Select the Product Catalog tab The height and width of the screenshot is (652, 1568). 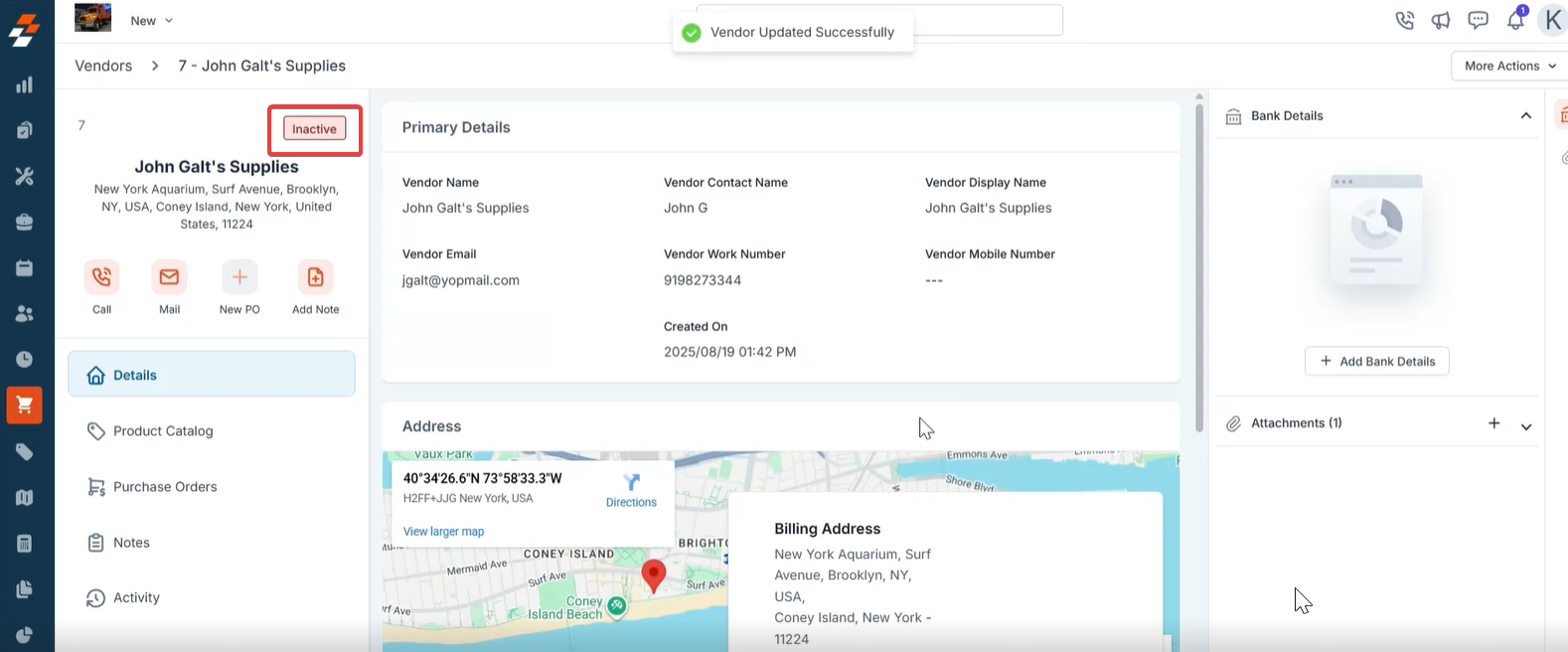click(212, 430)
